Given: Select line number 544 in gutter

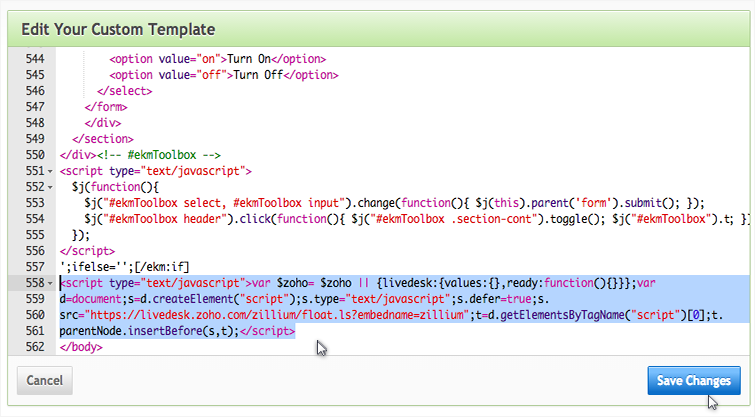Looking at the screenshot, I should tap(35, 59).
